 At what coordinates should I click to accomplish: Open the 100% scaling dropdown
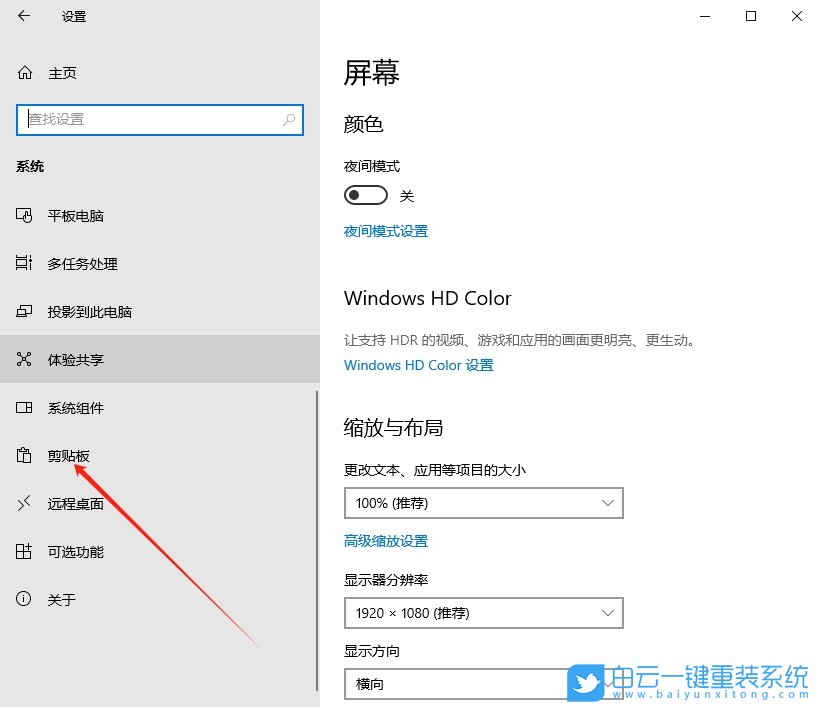click(x=483, y=503)
